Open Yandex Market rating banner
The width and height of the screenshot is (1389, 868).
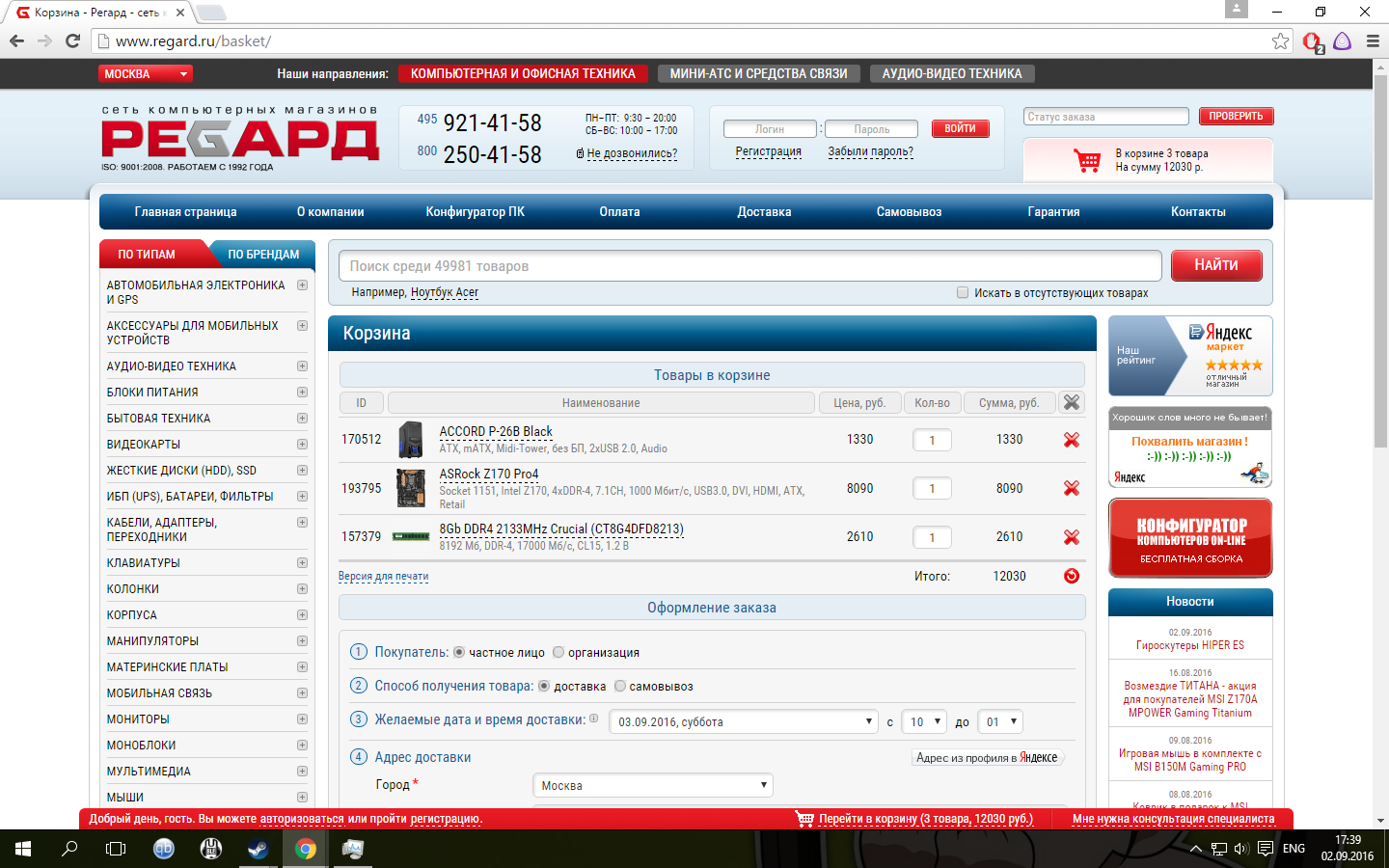[1190, 356]
